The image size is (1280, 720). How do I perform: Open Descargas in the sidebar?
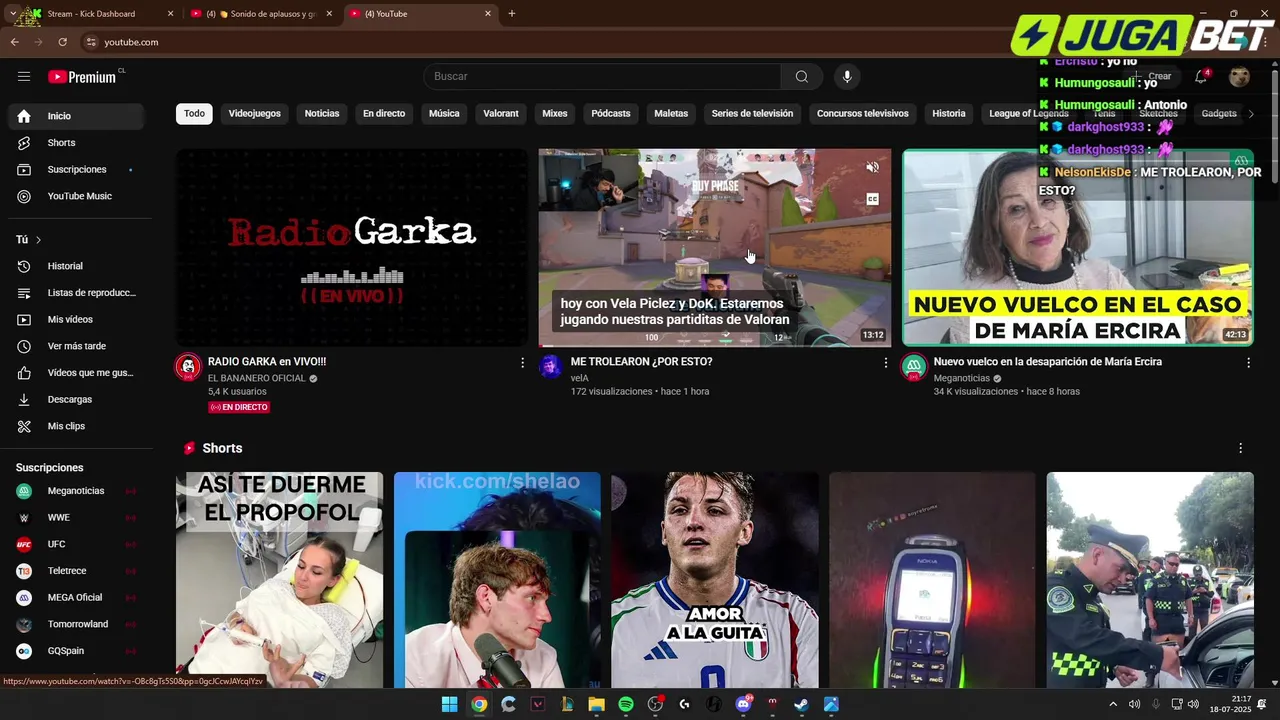coord(76,399)
